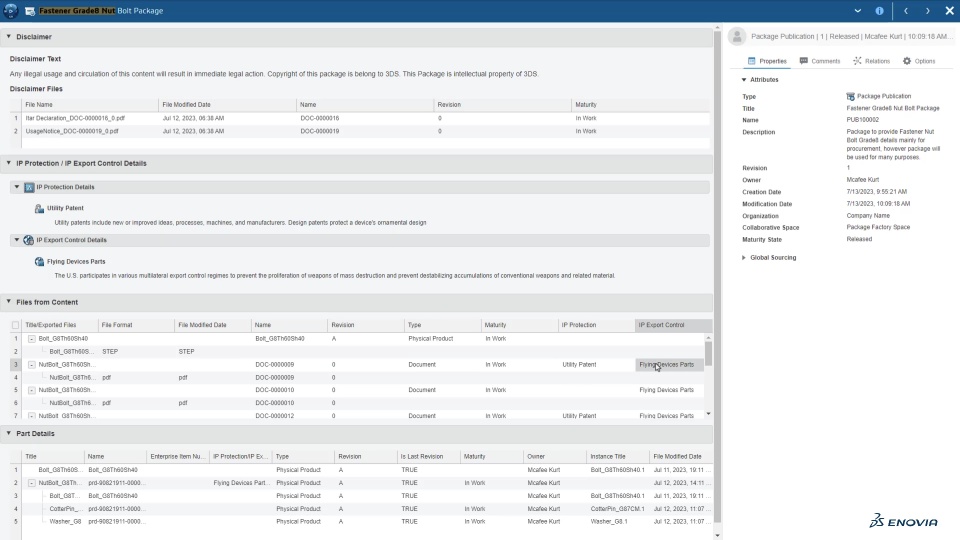
Task: Expand the Global Sourcing section
Action: pyautogui.click(x=744, y=258)
